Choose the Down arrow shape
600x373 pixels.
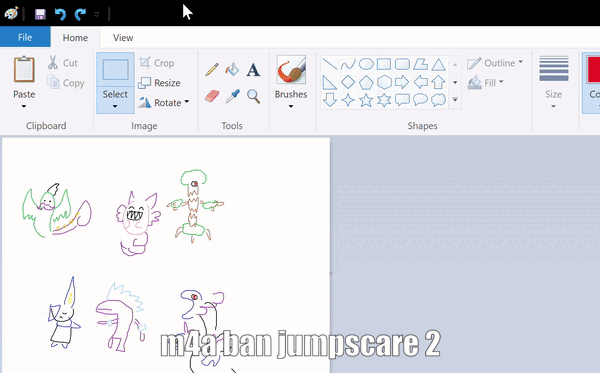click(x=329, y=100)
